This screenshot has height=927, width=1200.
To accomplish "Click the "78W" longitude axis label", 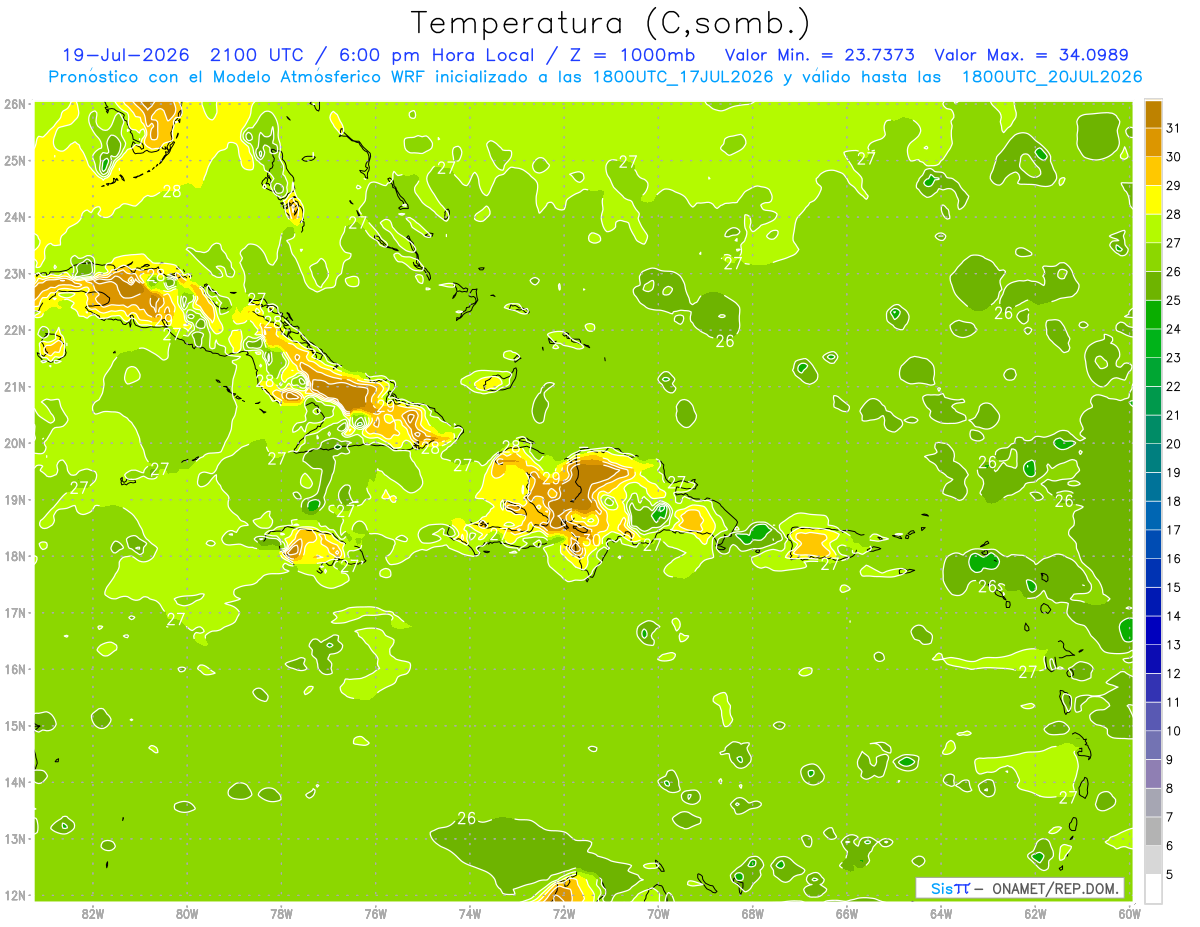I will 281,913.
